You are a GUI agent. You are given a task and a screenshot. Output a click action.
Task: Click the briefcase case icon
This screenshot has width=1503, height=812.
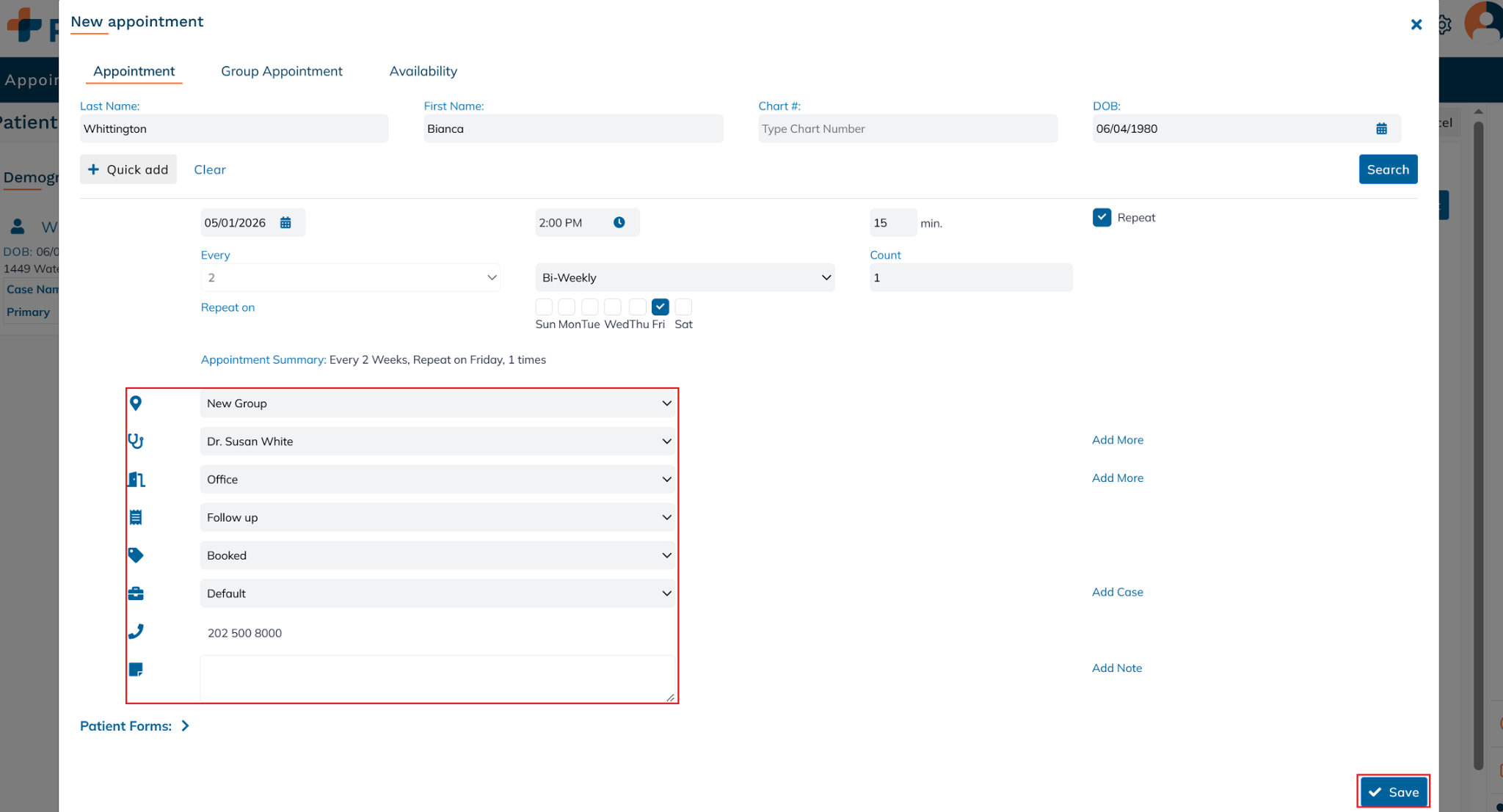(x=136, y=593)
